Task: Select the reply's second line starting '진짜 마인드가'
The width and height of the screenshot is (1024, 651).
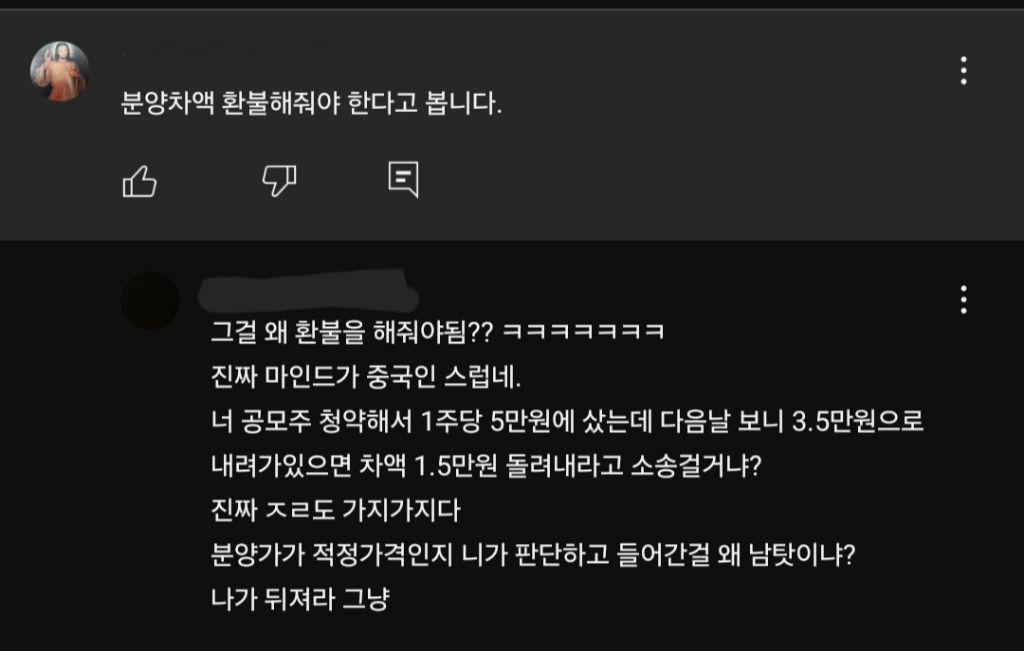Action: coord(366,377)
